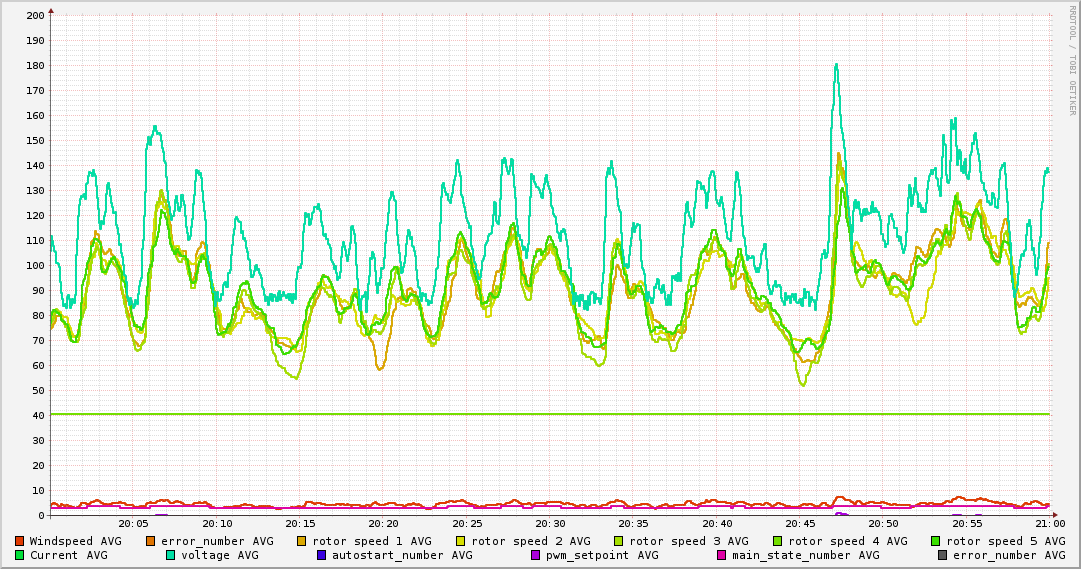Viewport: 1081px width, 569px height.
Task: Select the rotor speed 2 AVG label
Action: tap(530, 541)
